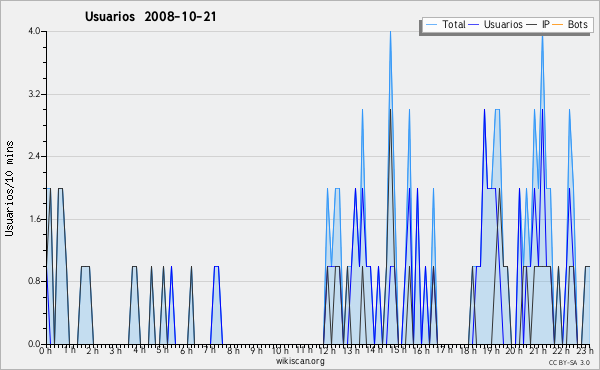Click the '21 h' x-axis label
600x370 pixels.
click(x=538, y=350)
